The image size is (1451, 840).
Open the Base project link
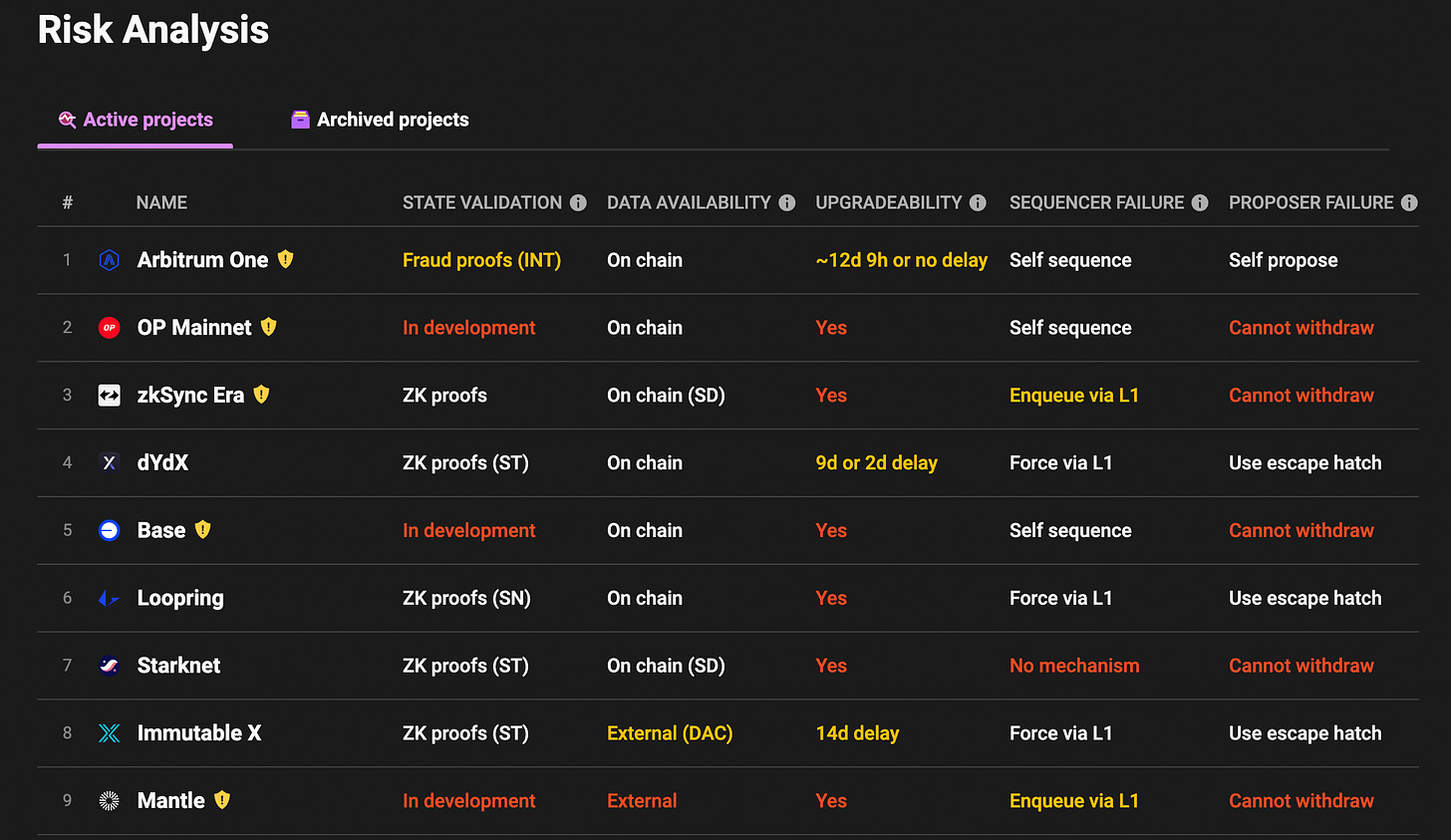click(x=161, y=530)
